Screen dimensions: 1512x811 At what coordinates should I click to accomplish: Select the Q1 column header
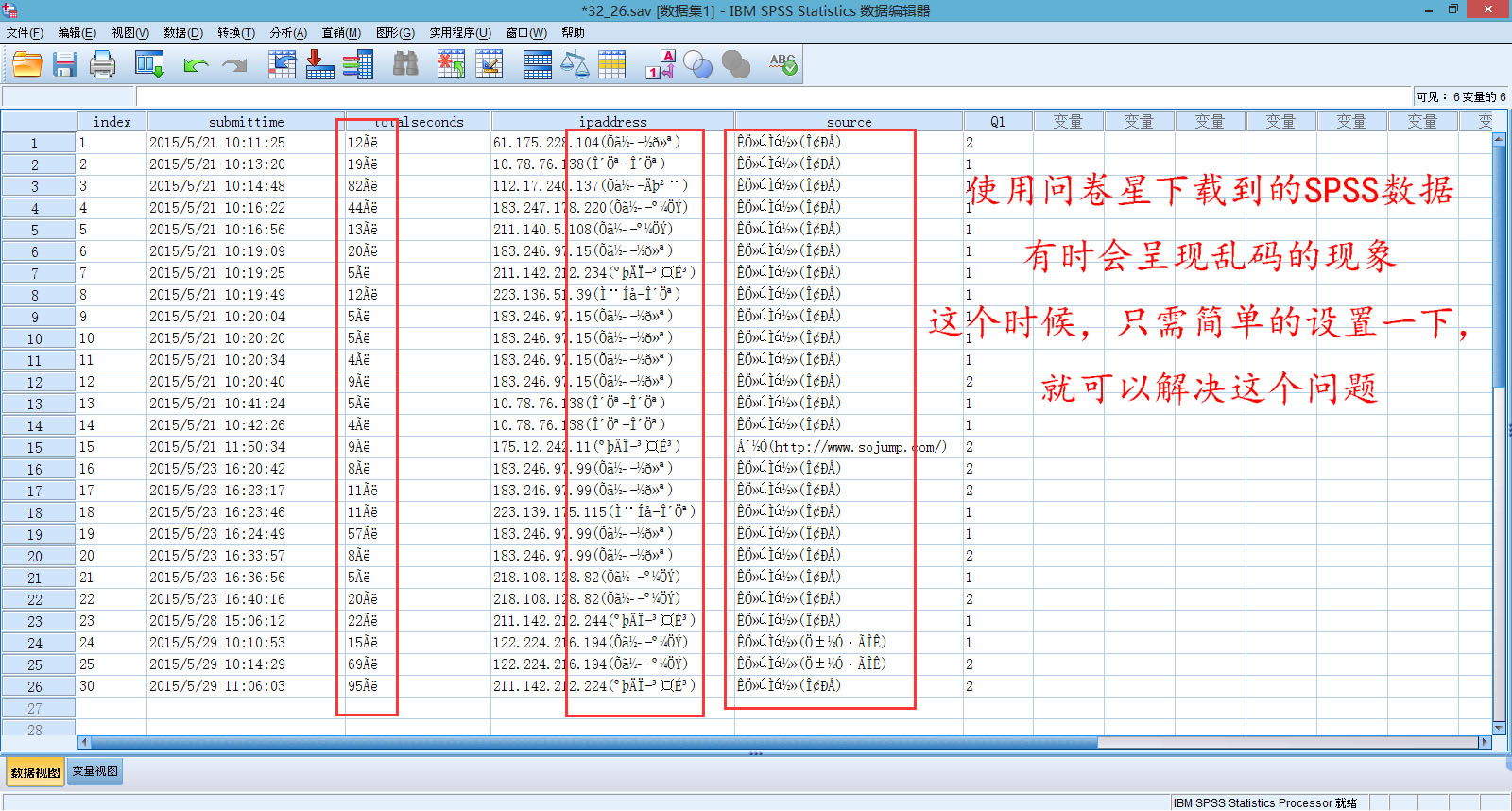click(x=998, y=121)
